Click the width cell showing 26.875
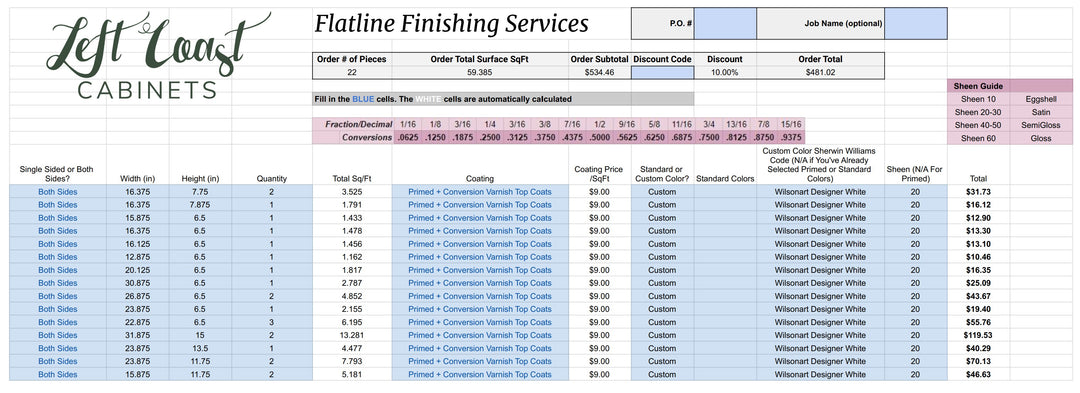Viewport: 1080px width, 393px height. pyautogui.click(x=138, y=297)
